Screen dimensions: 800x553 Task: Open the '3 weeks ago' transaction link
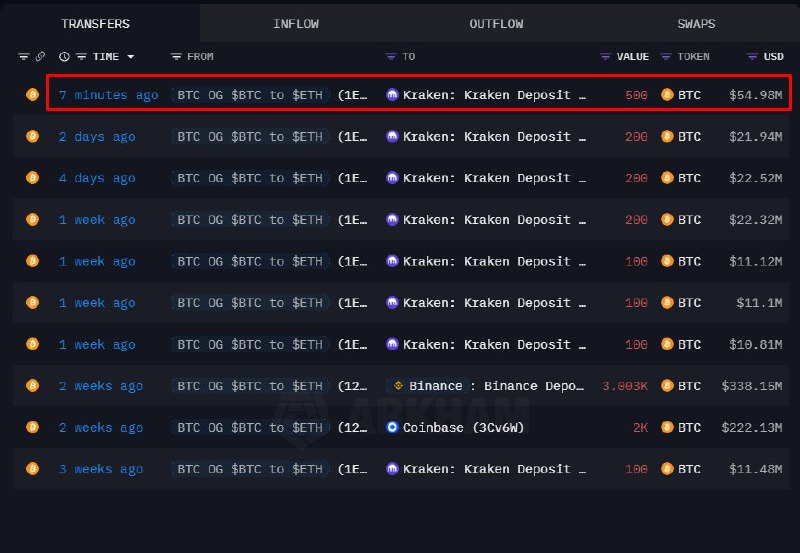click(x=101, y=469)
